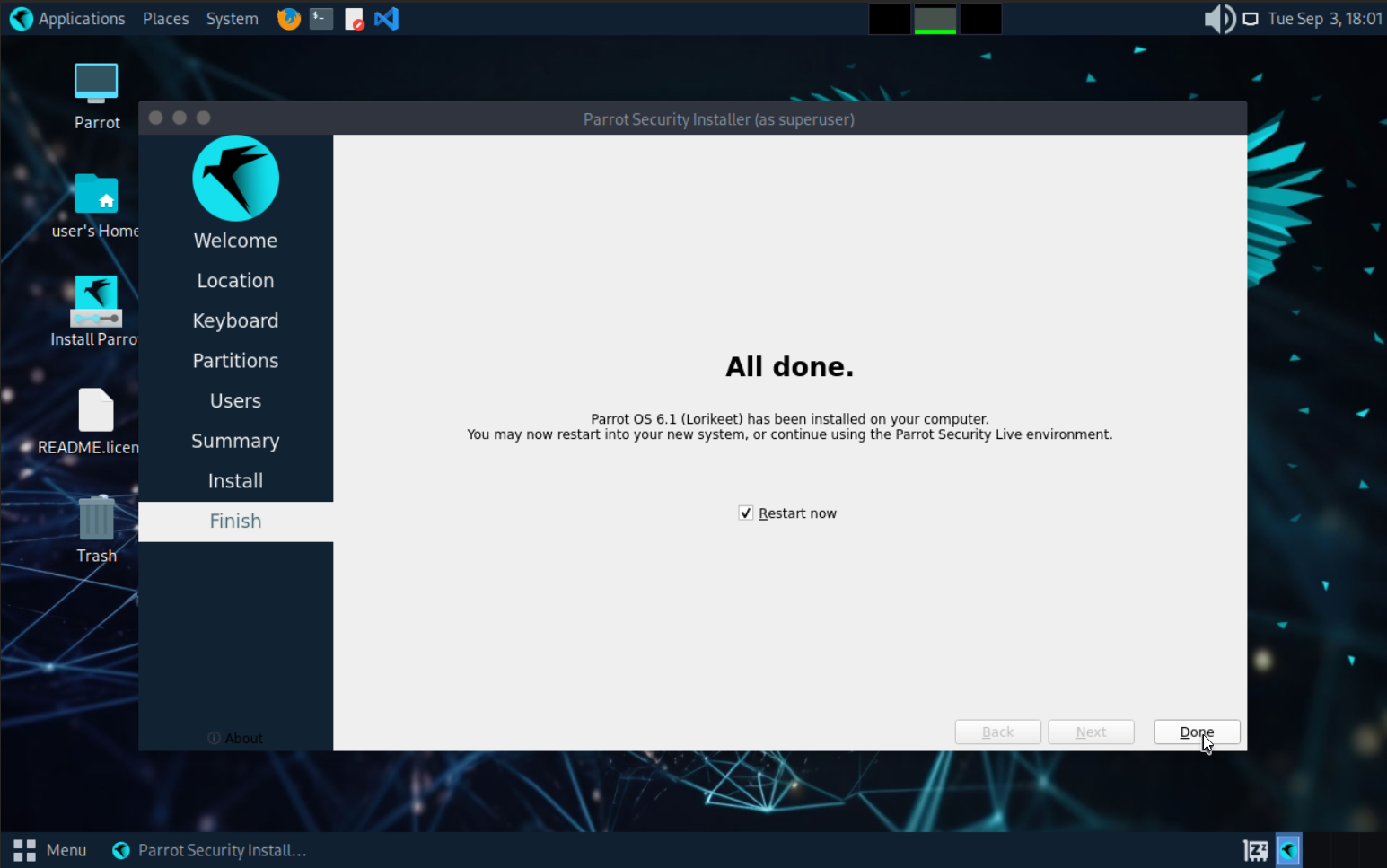Click the "You may now restart" message line

click(x=790, y=434)
